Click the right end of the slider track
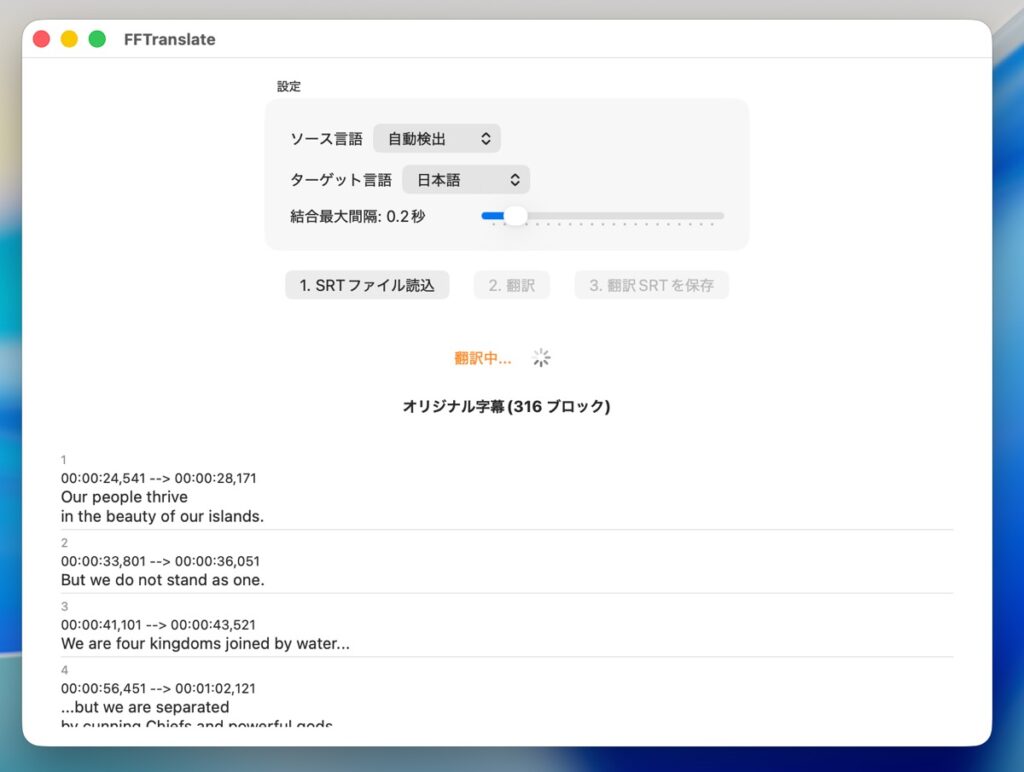Screen dimensions: 1024x772 click(x=720, y=216)
